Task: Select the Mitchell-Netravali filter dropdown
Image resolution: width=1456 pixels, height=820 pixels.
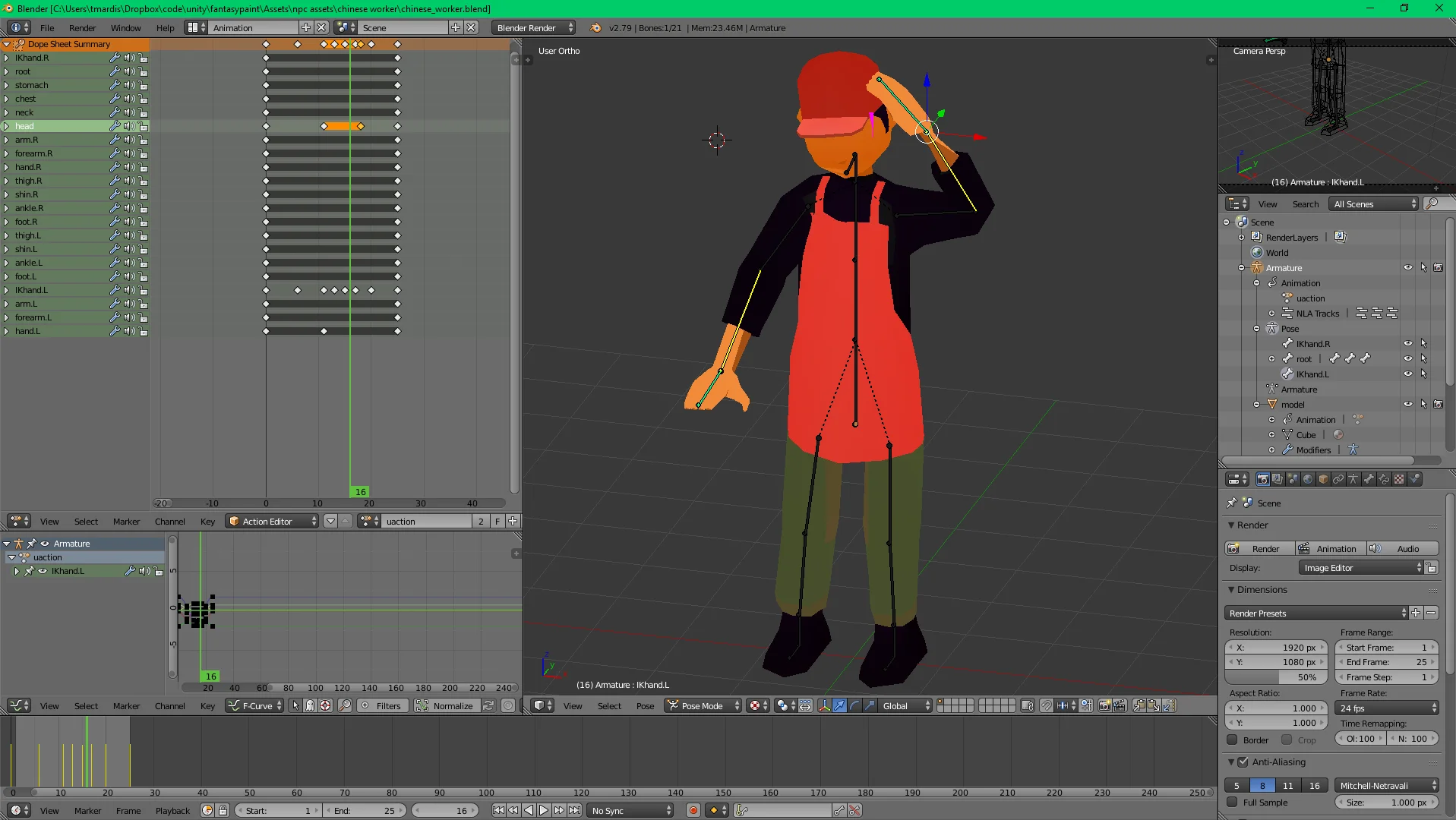Action: [1387, 785]
